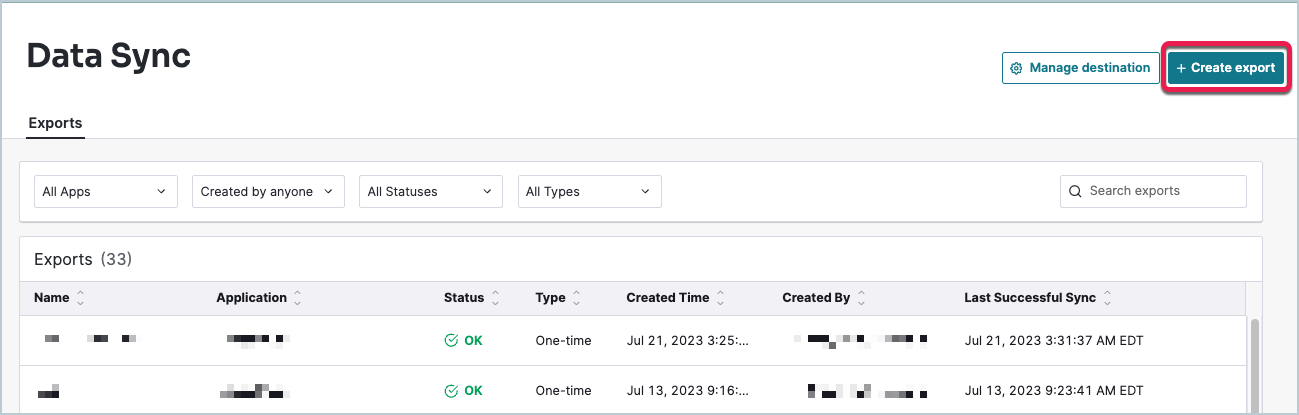Open Manage destination settings

1080,68
